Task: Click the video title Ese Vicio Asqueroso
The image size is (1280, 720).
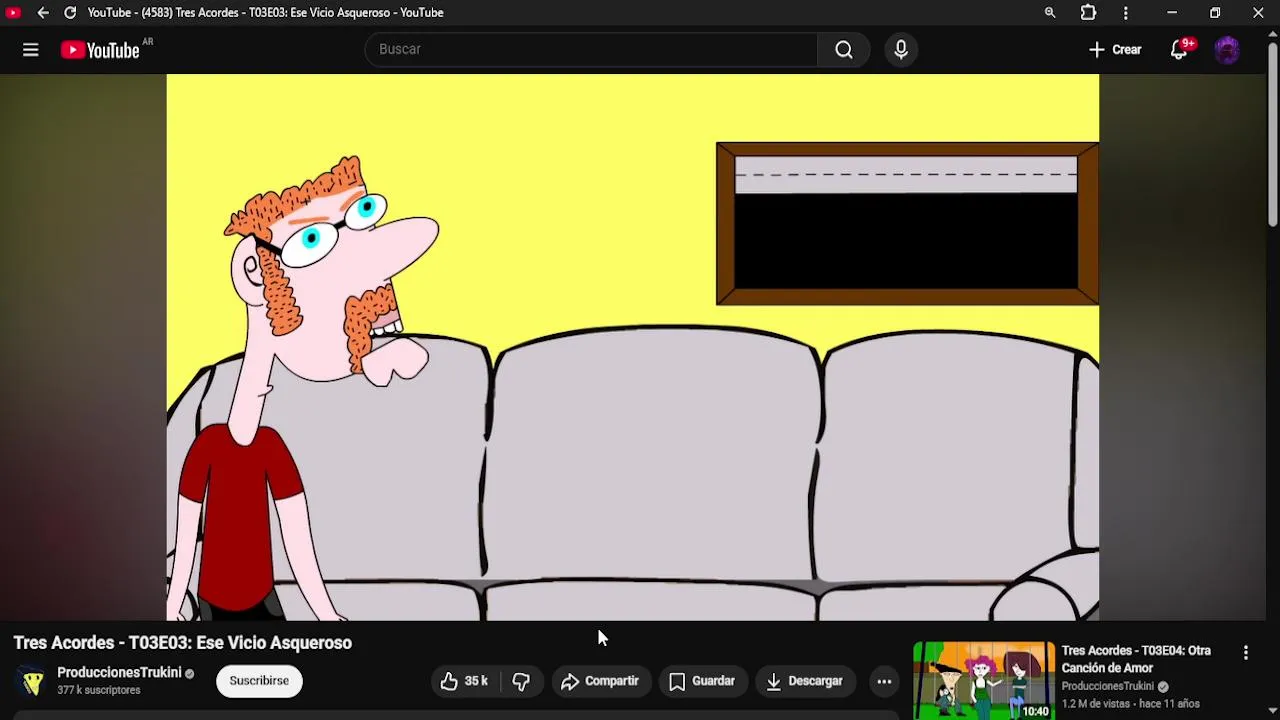Action: pyautogui.click(x=183, y=643)
